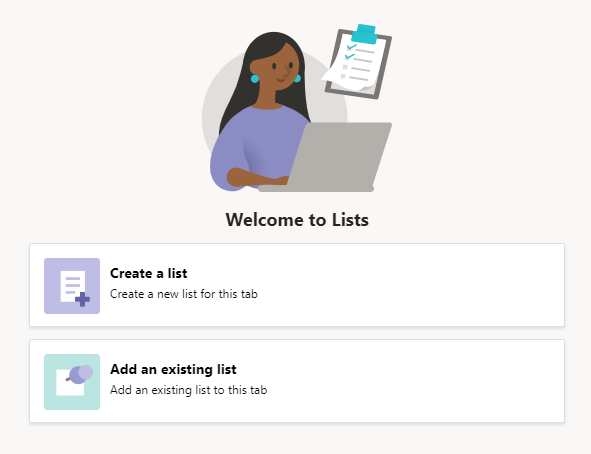Viewport: 591px width, 454px height.
Task: Click the Add an existing list pin icon
Action: point(72,382)
